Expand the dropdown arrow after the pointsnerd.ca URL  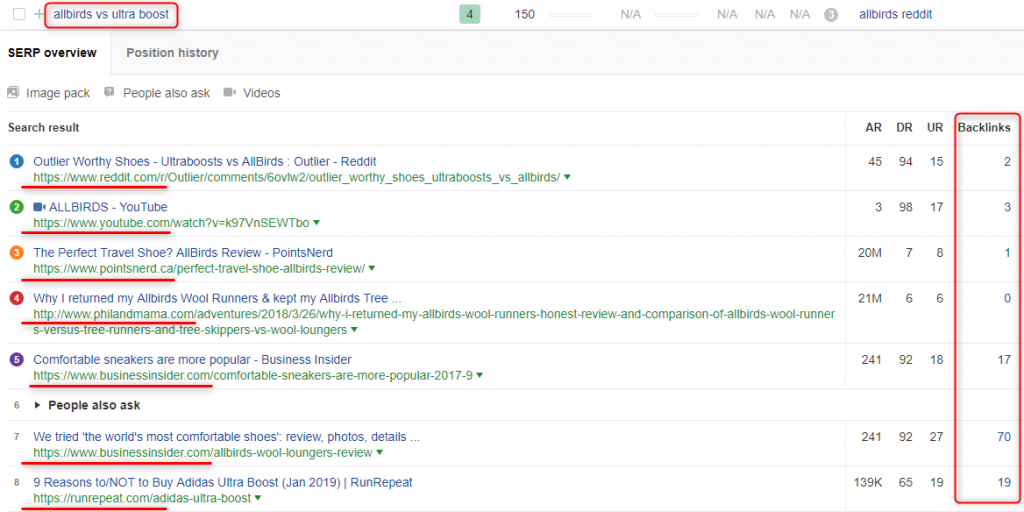(372, 268)
